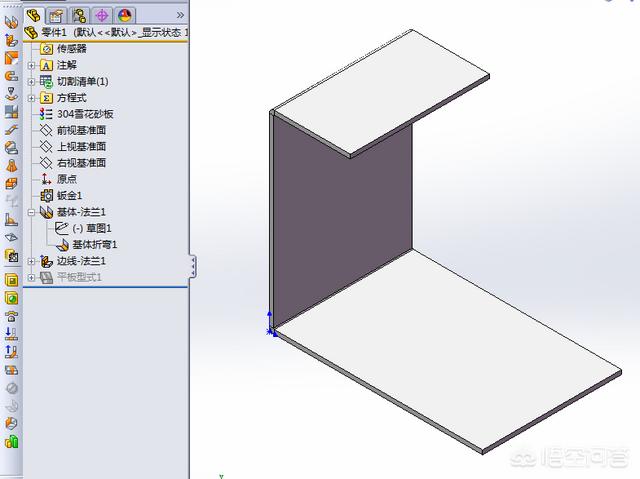Switch to the PropertyManager tab

[57, 15]
